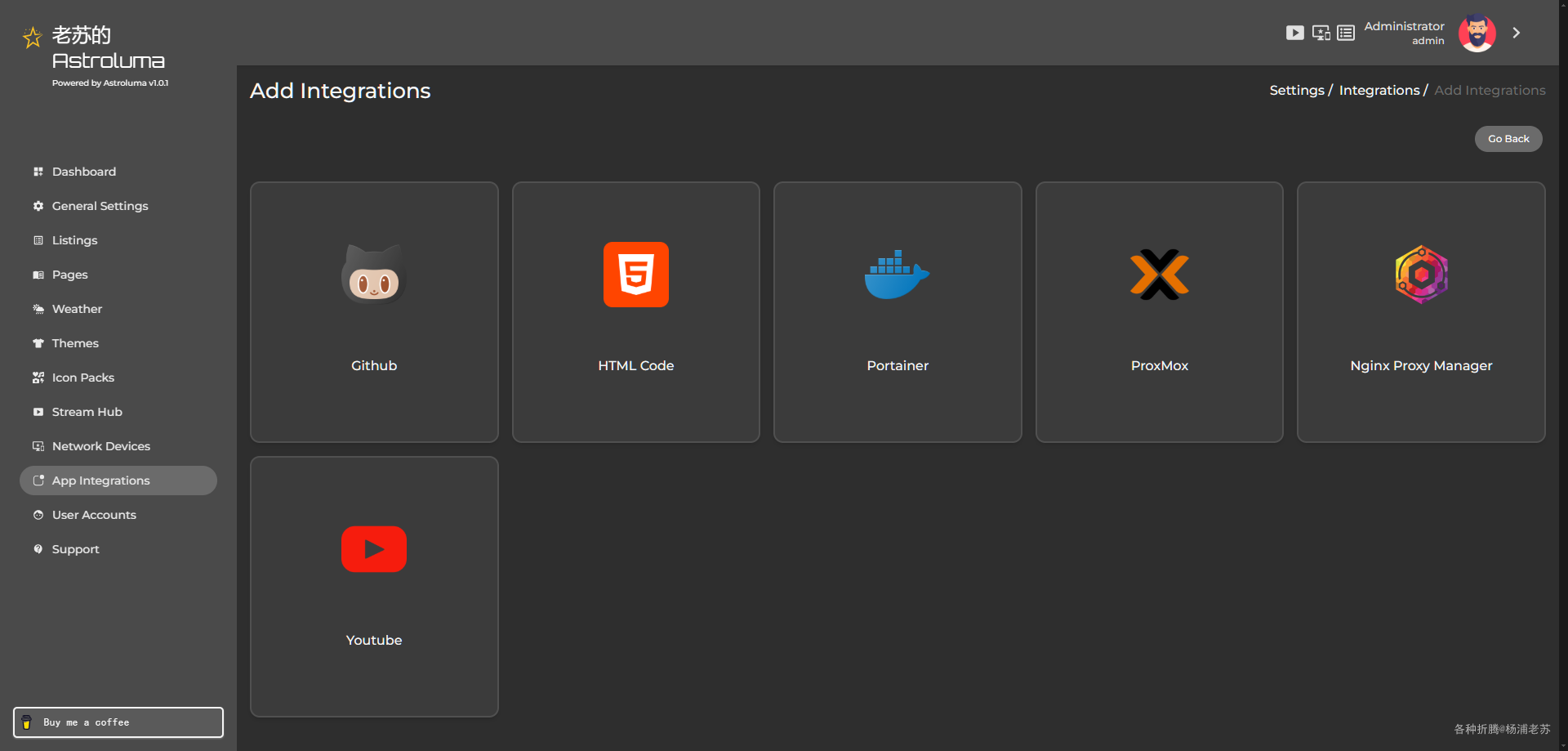Image resolution: width=1568 pixels, height=751 pixels.
Task: Open Weather settings in sidebar
Action: pyautogui.click(x=118, y=309)
